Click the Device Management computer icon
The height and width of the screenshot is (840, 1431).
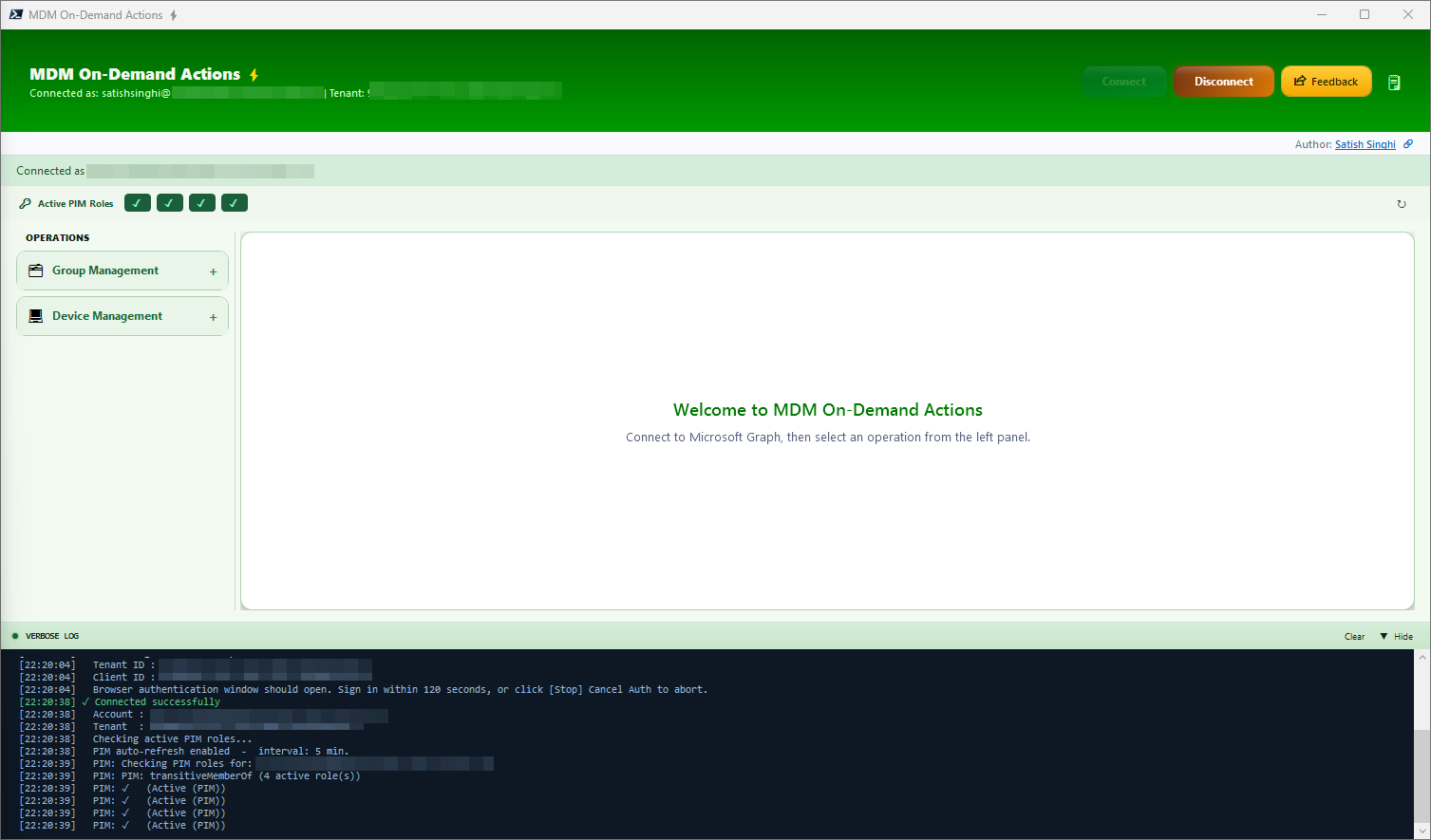click(36, 316)
